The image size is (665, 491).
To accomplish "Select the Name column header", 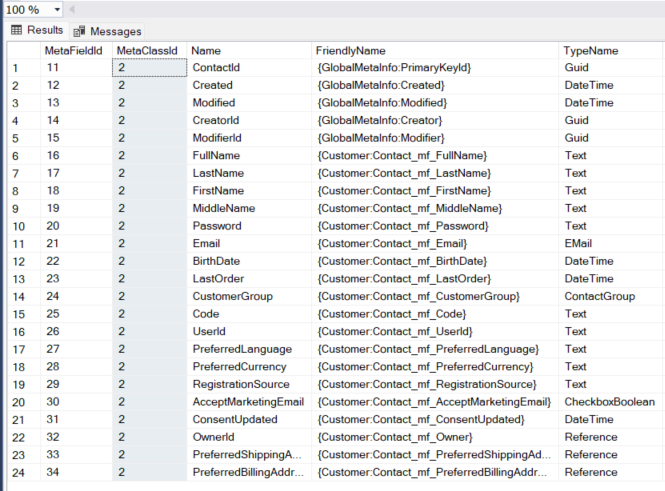I will 206,50.
